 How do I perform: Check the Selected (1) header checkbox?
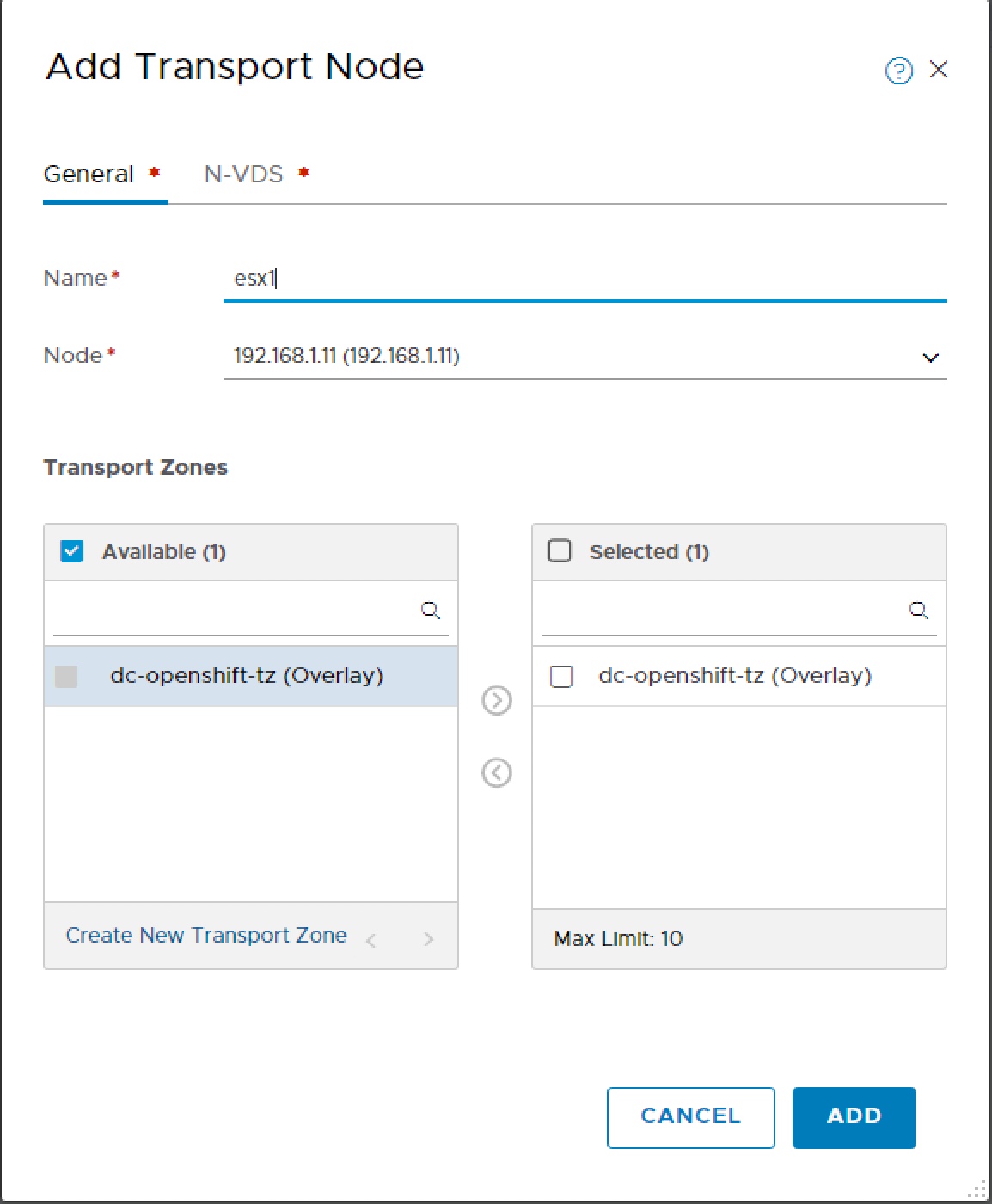[x=560, y=550]
